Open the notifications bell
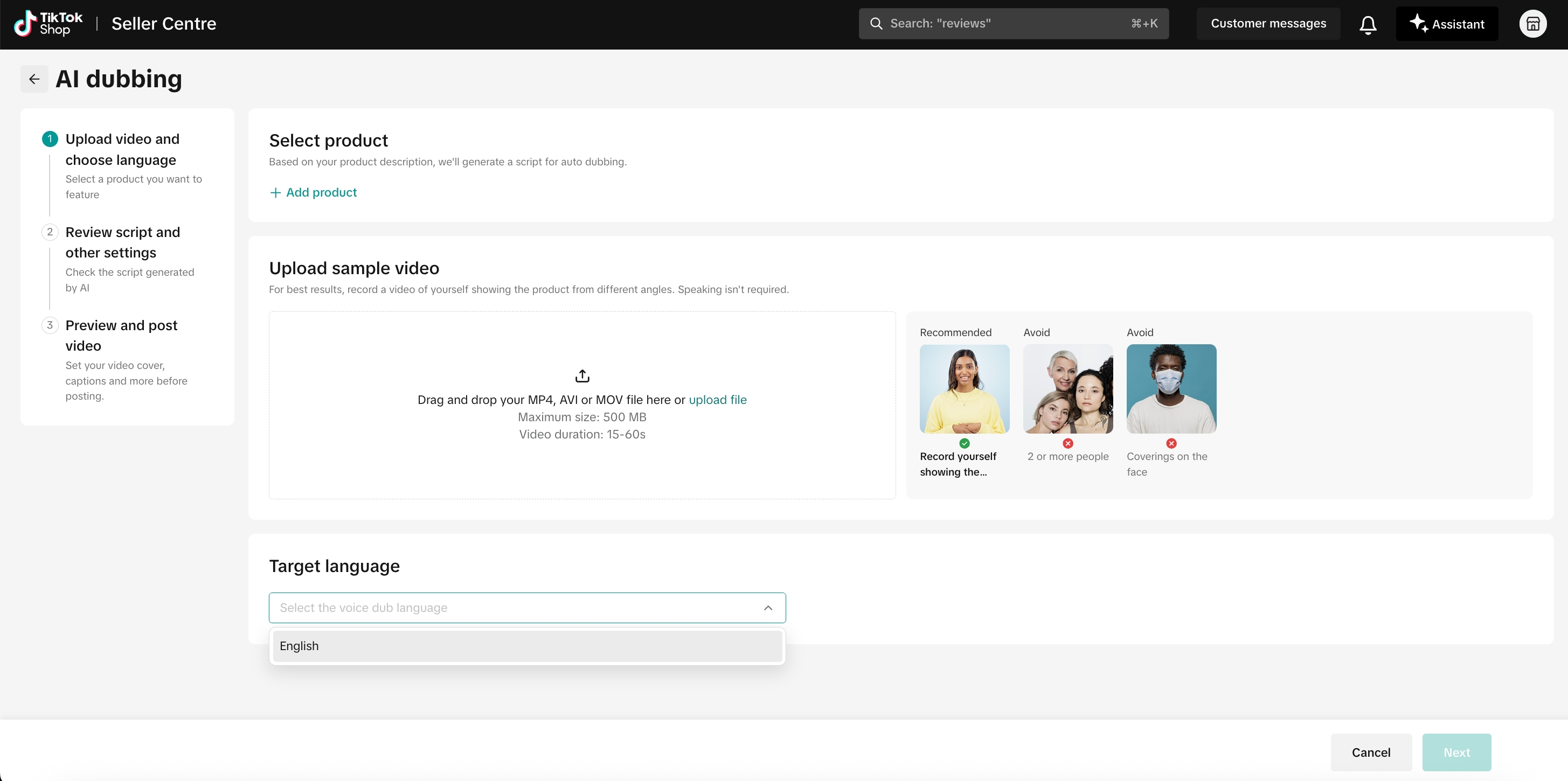This screenshot has width=1568, height=781. point(1368,24)
